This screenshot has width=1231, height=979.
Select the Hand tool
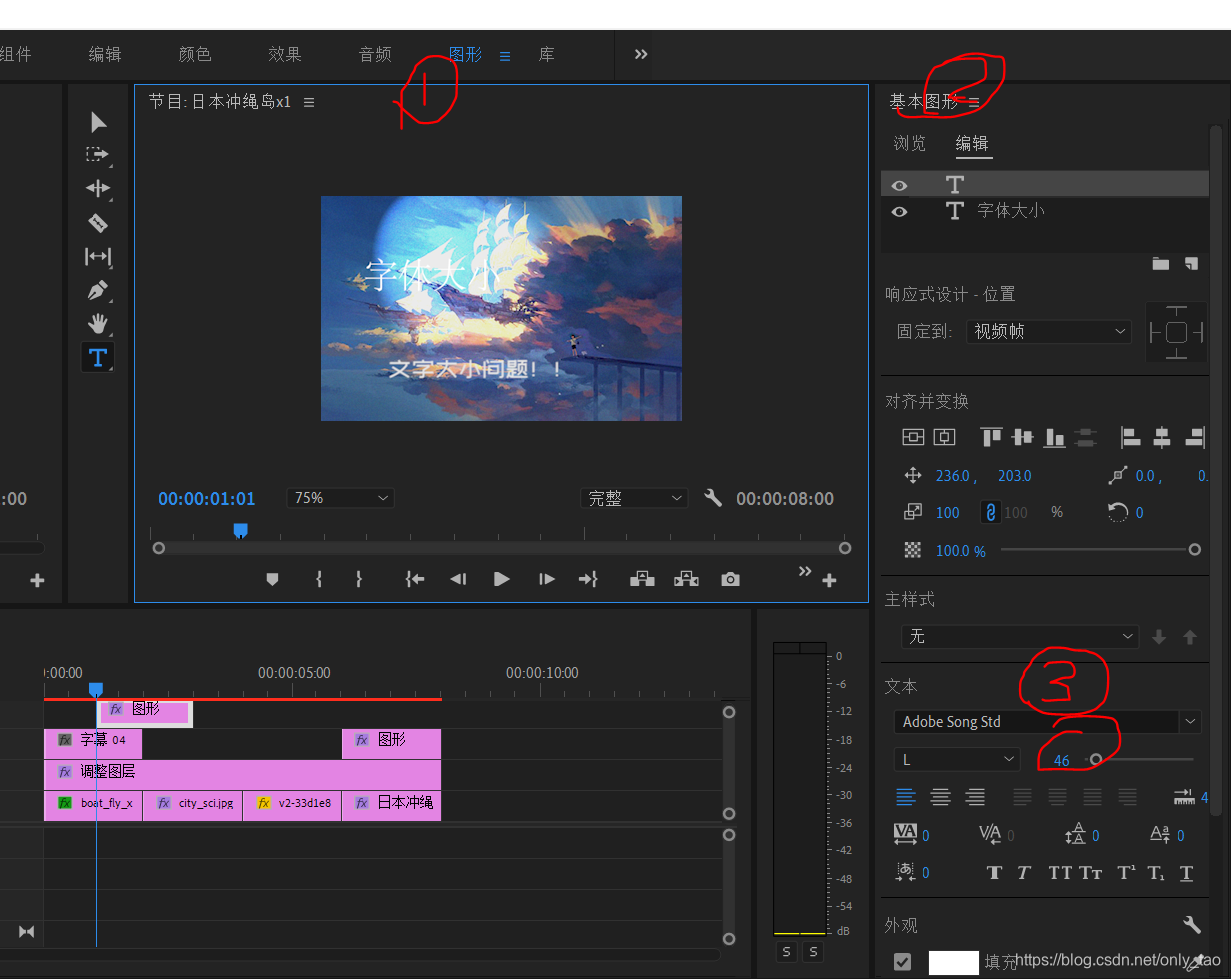pyautogui.click(x=98, y=323)
